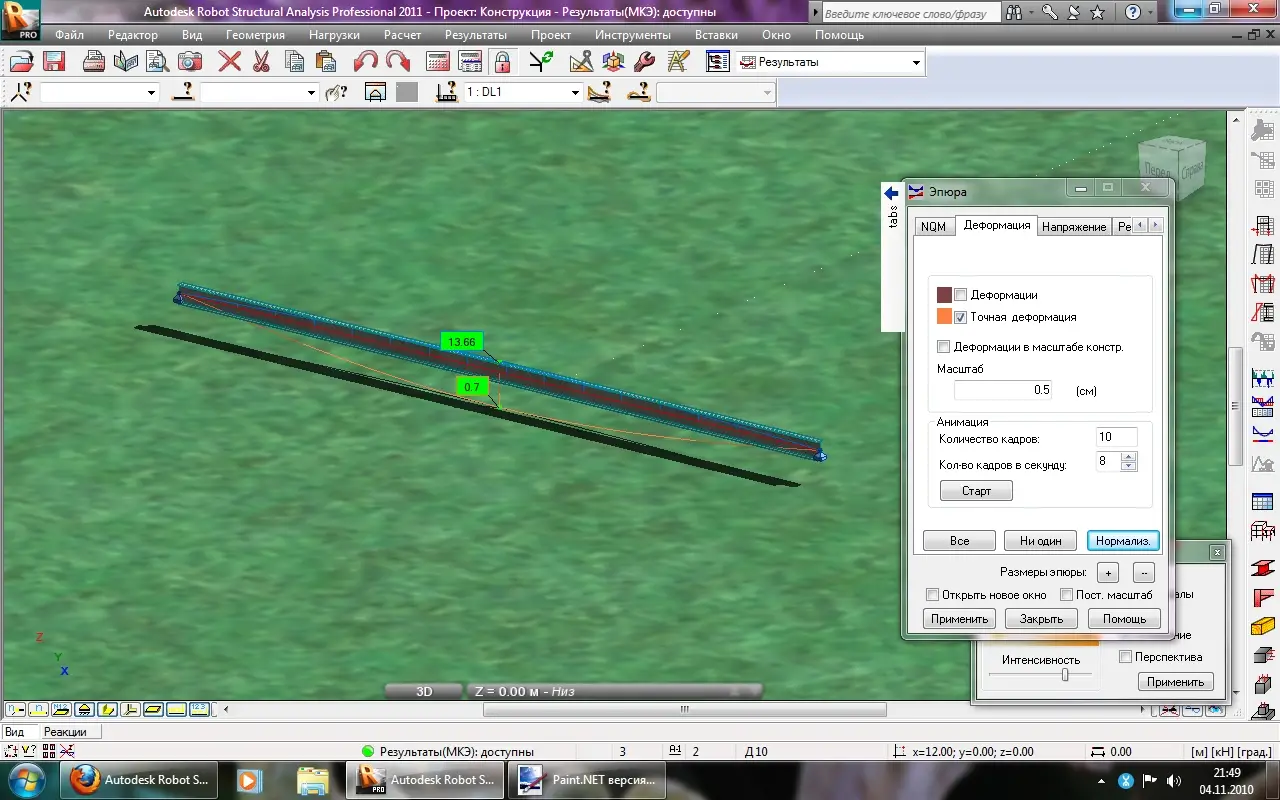Open the Результаты layout dropdown

click(x=916, y=62)
